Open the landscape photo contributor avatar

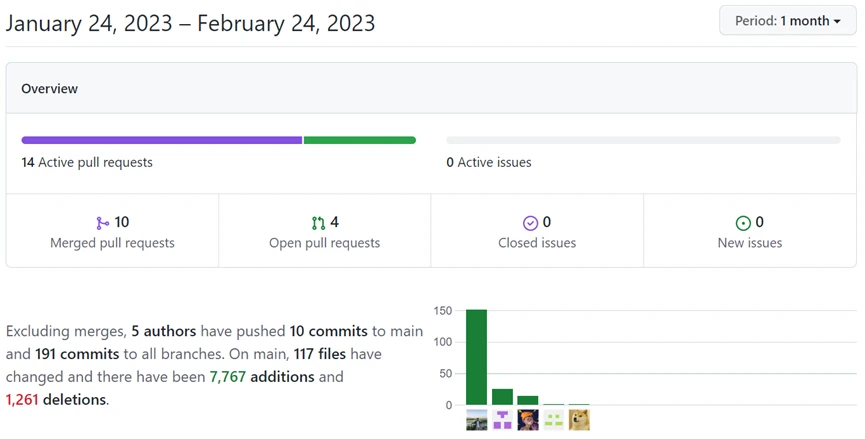coord(477,421)
